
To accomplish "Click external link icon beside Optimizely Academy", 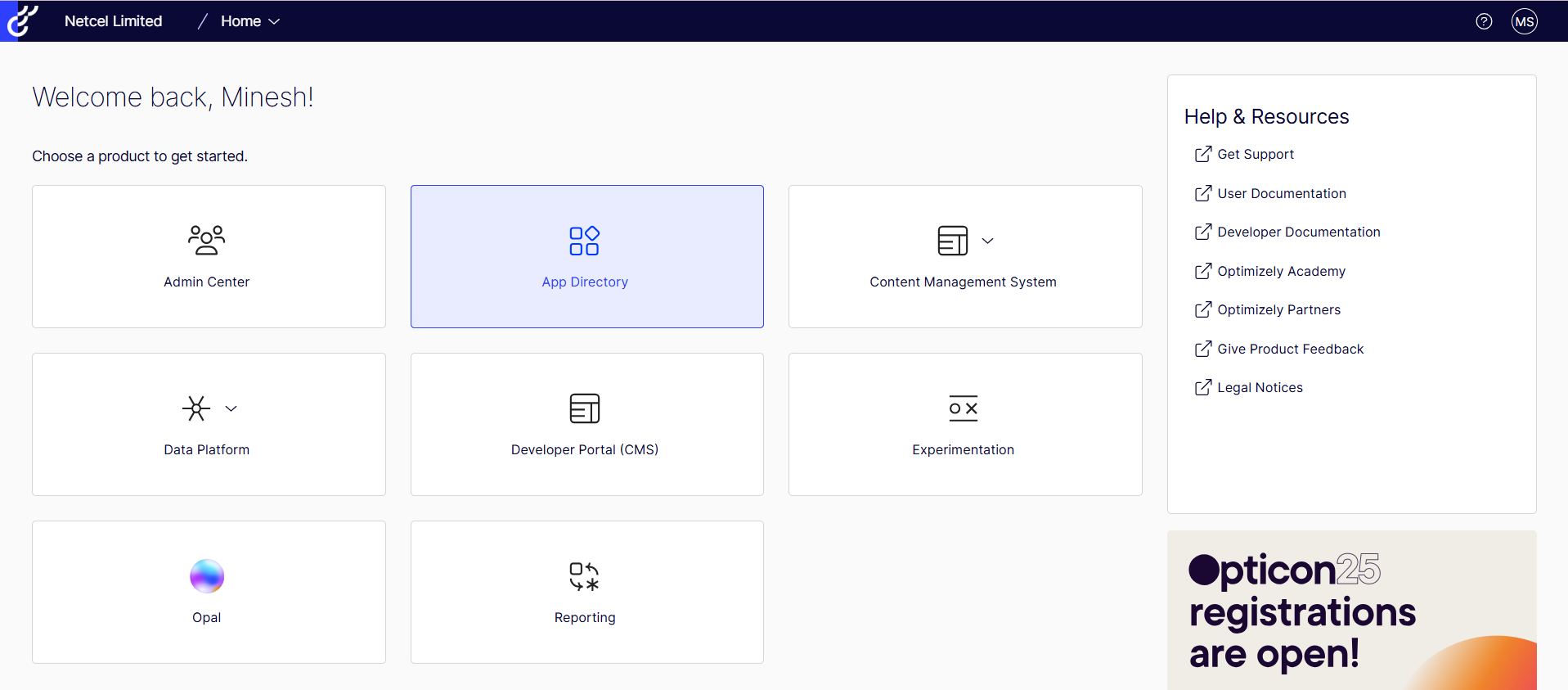I will [x=1203, y=271].
